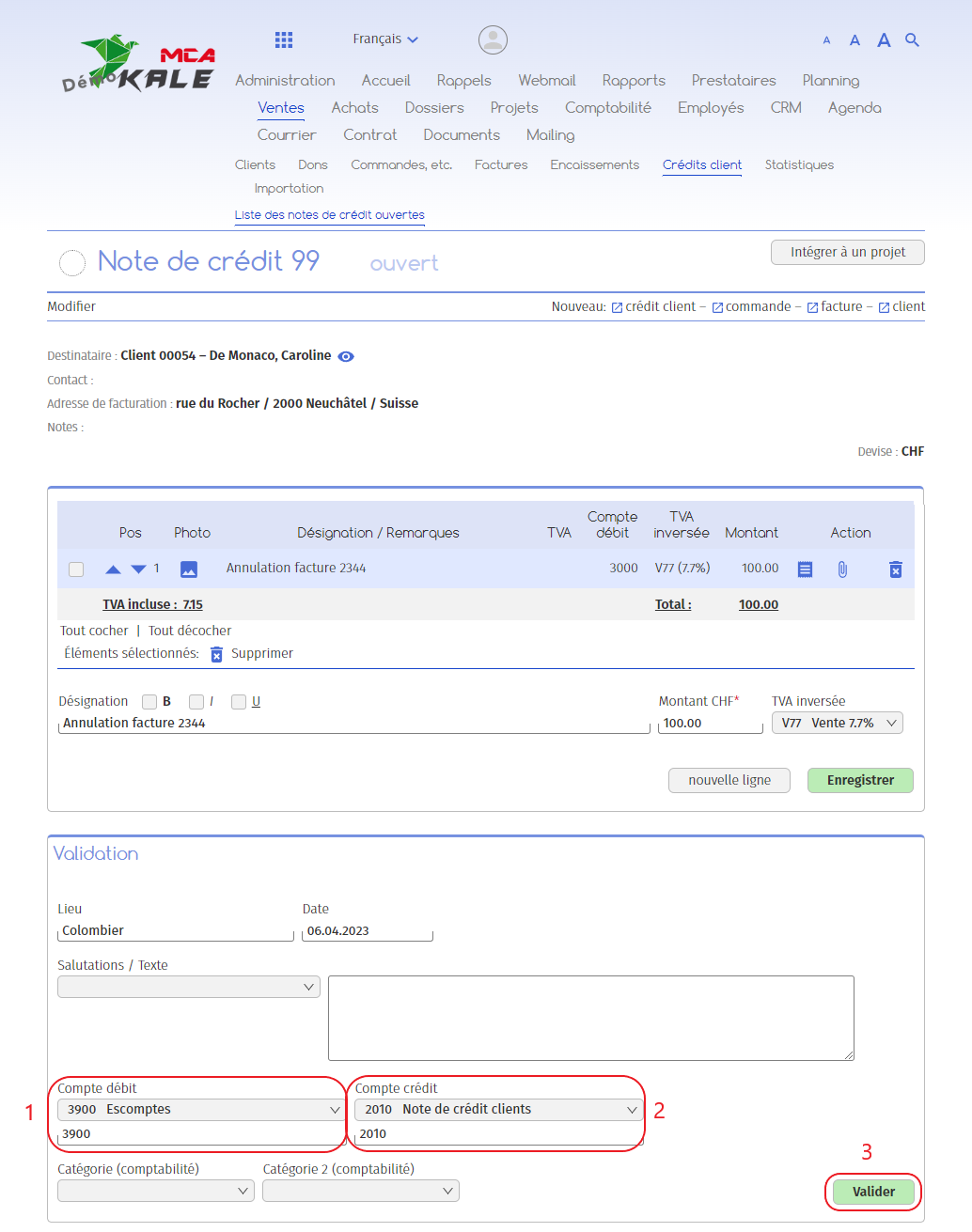
Task: Delete line with trash icon in Action column
Action: click(x=896, y=569)
